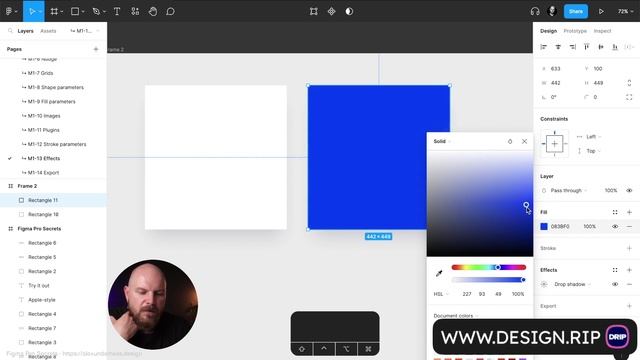Select the Comment tool
This screenshot has width=640, height=360.
(170, 11)
